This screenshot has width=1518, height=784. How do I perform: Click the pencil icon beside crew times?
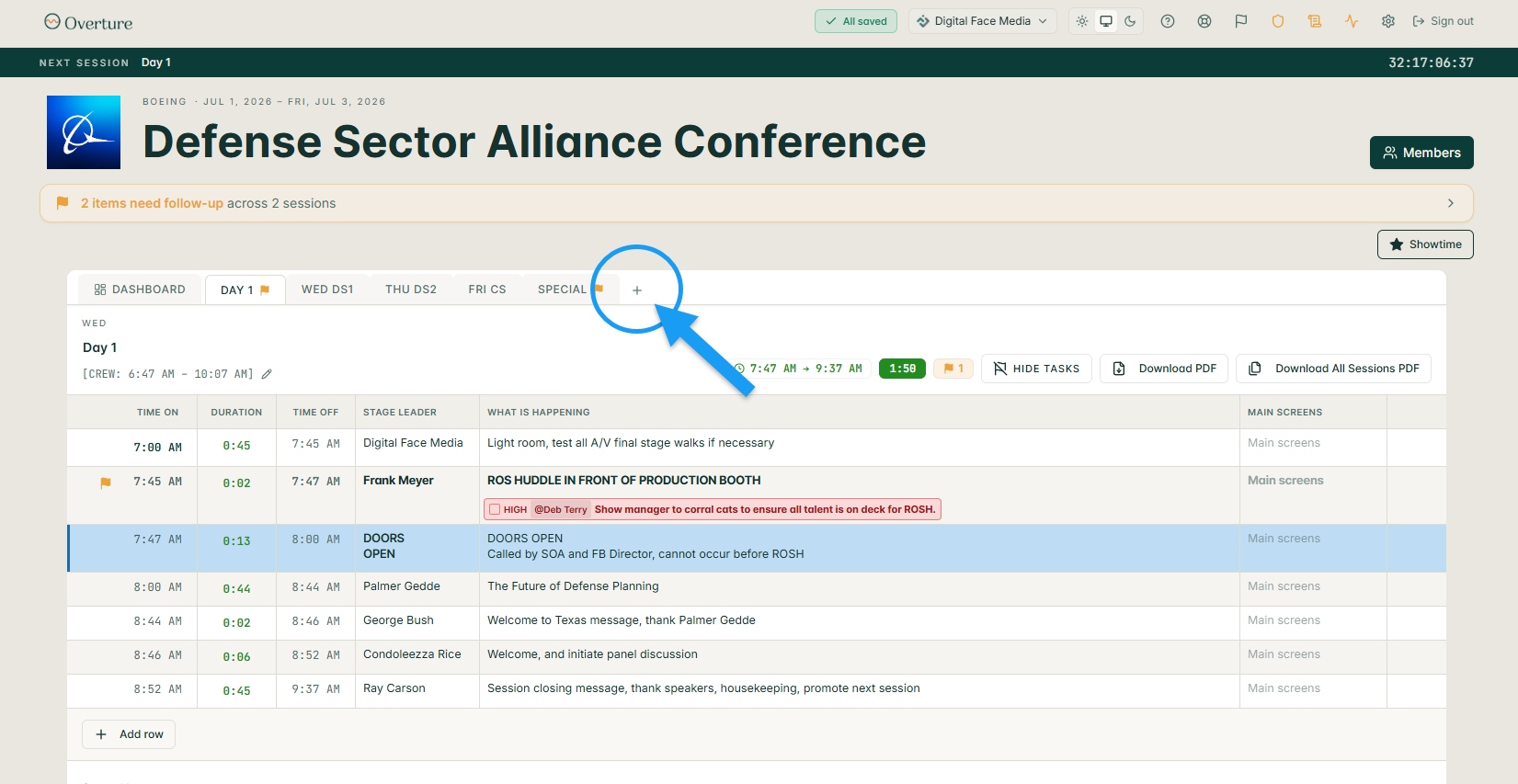[x=267, y=374]
